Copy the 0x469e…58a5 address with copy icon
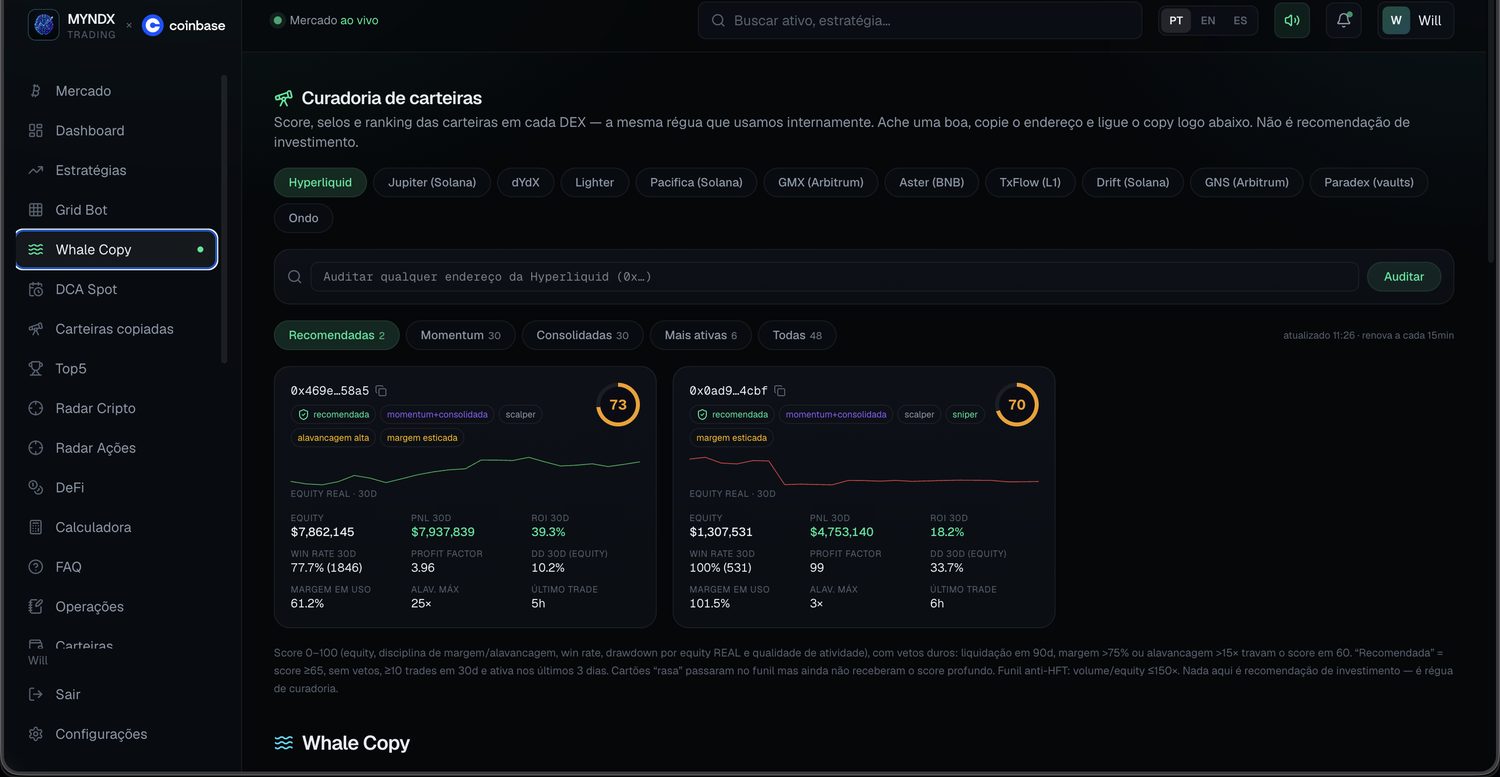The height and width of the screenshot is (777, 1500). 381,391
